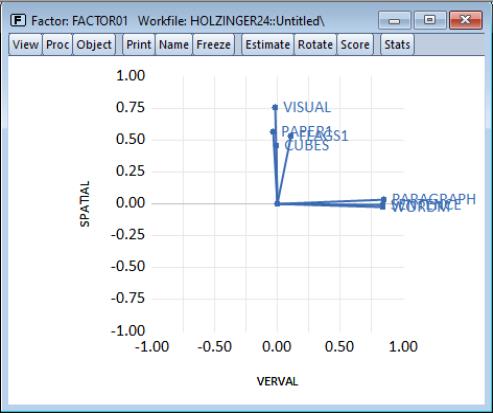Click the Rotate button
This screenshot has width=493, height=413.
(315, 44)
